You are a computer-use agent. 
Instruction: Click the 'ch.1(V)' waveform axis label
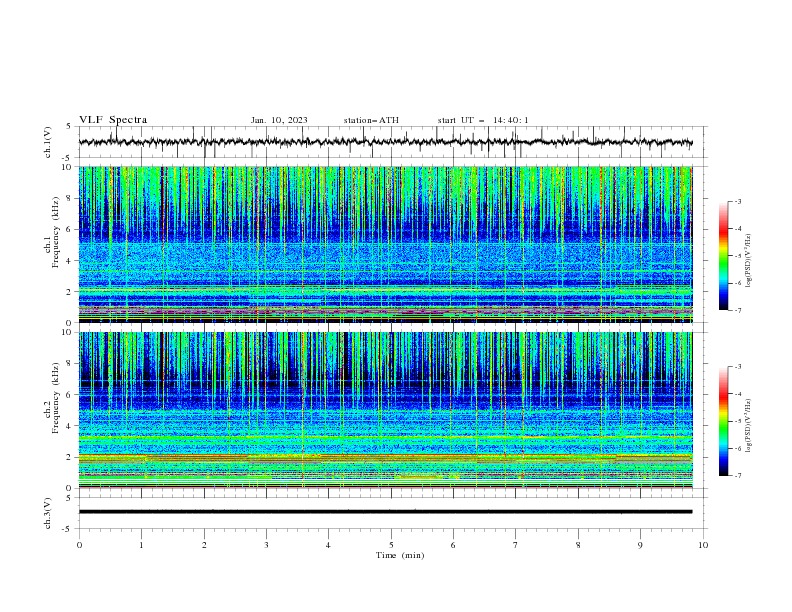click(48, 142)
